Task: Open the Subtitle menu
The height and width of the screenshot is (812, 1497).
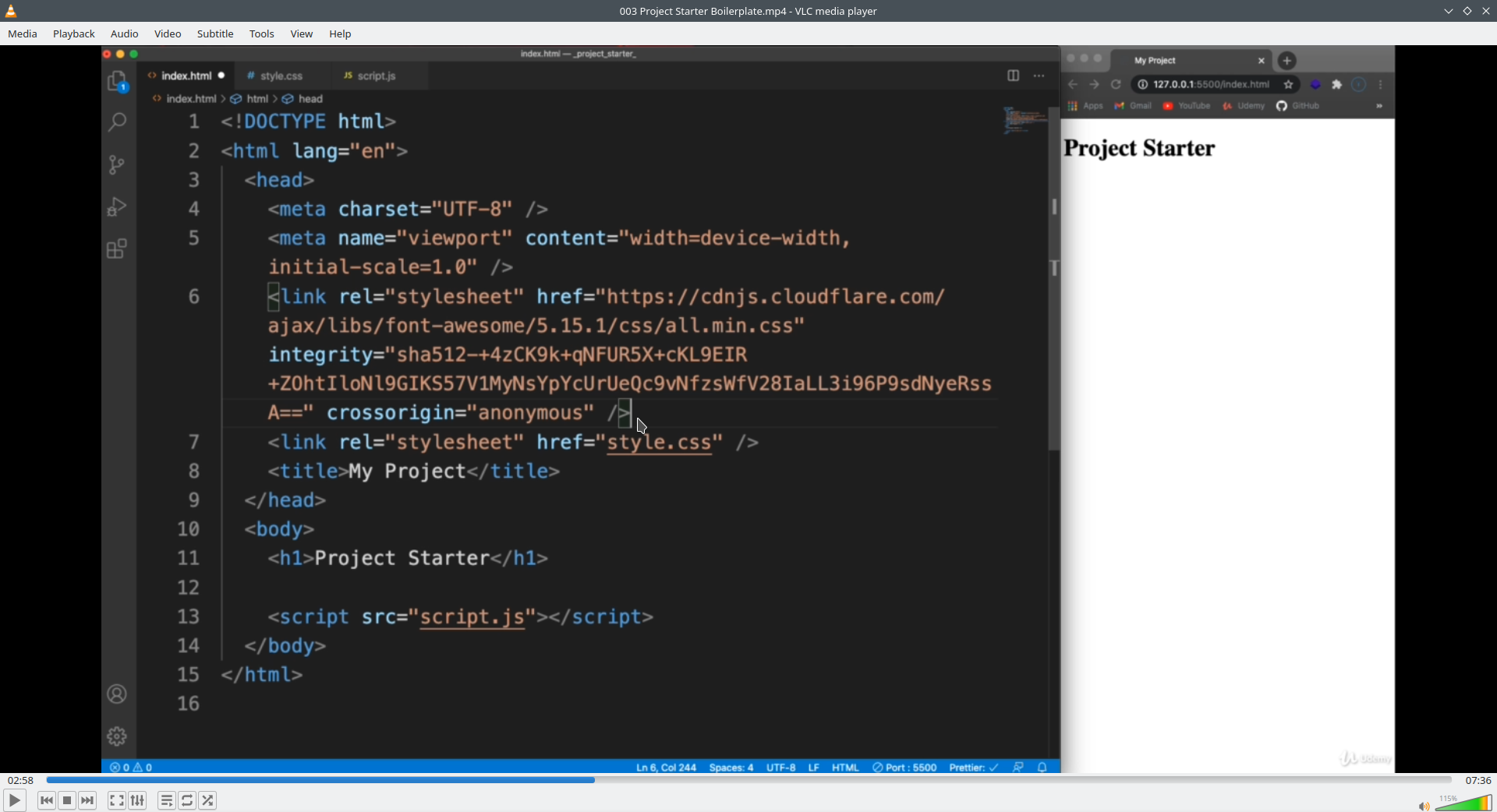Action: tap(215, 34)
